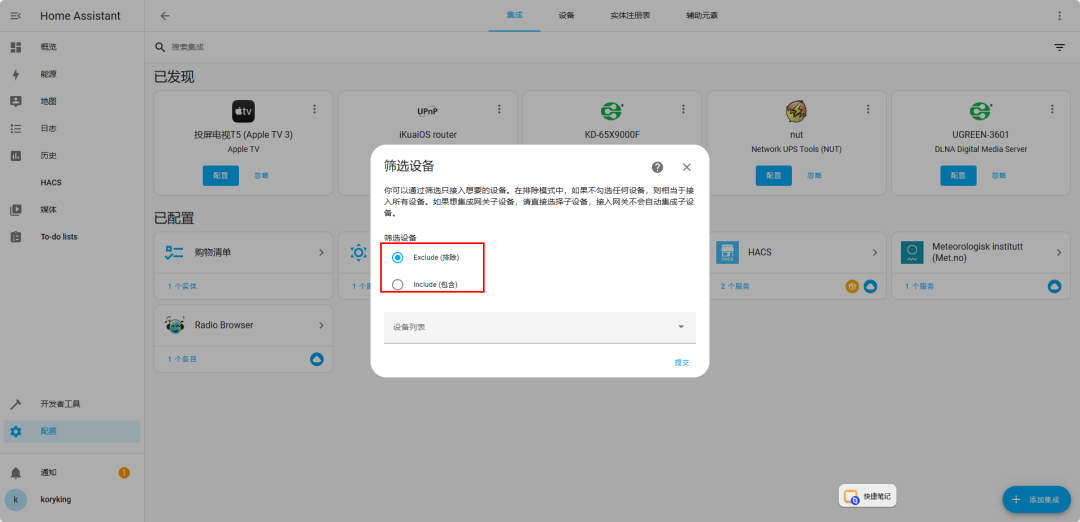Open 配置 settings in the sidebar
Image resolution: width=1080 pixels, height=522 pixels.
click(72, 431)
